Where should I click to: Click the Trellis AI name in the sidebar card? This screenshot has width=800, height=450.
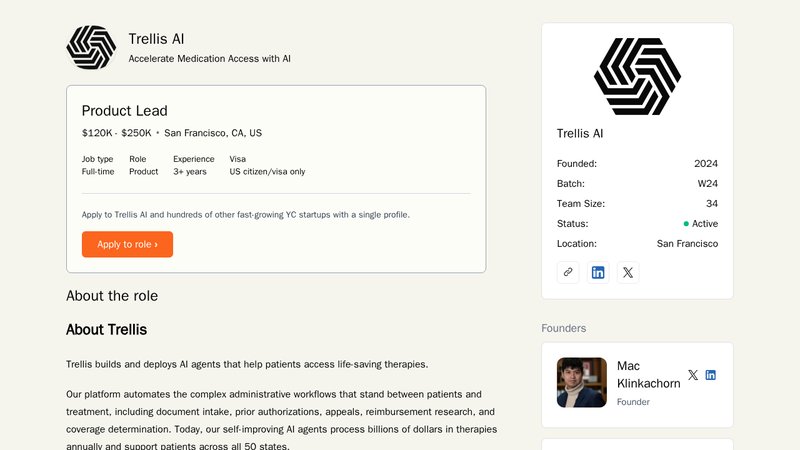pos(580,134)
